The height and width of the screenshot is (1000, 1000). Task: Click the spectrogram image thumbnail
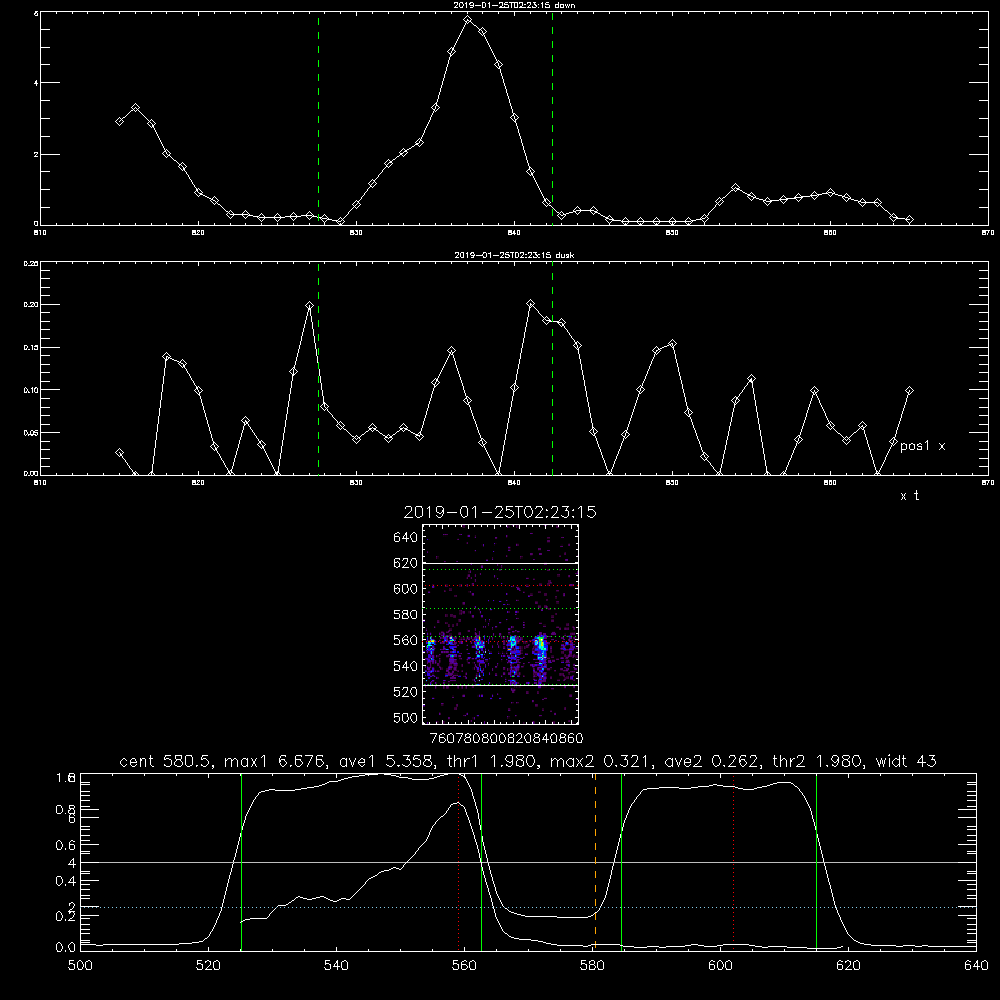pyautogui.click(x=501, y=624)
